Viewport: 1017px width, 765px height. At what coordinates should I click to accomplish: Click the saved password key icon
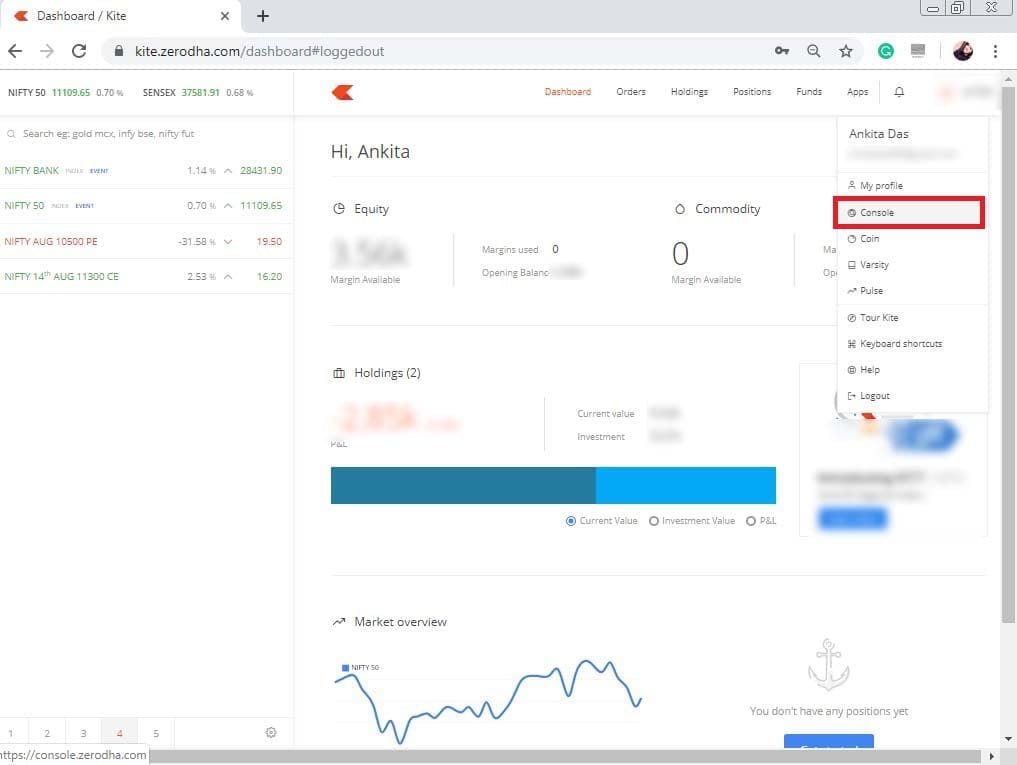tap(782, 51)
